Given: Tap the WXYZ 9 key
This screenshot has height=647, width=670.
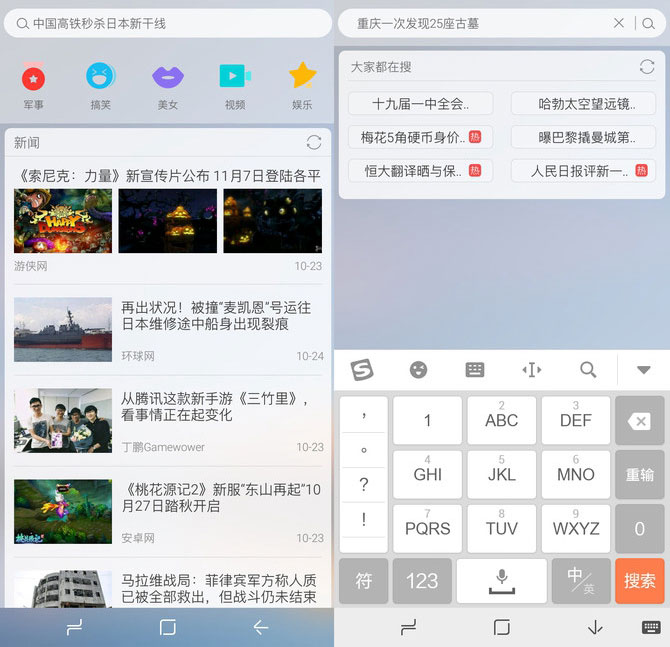Looking at the screenshot, I should click(x=576, y=529).
